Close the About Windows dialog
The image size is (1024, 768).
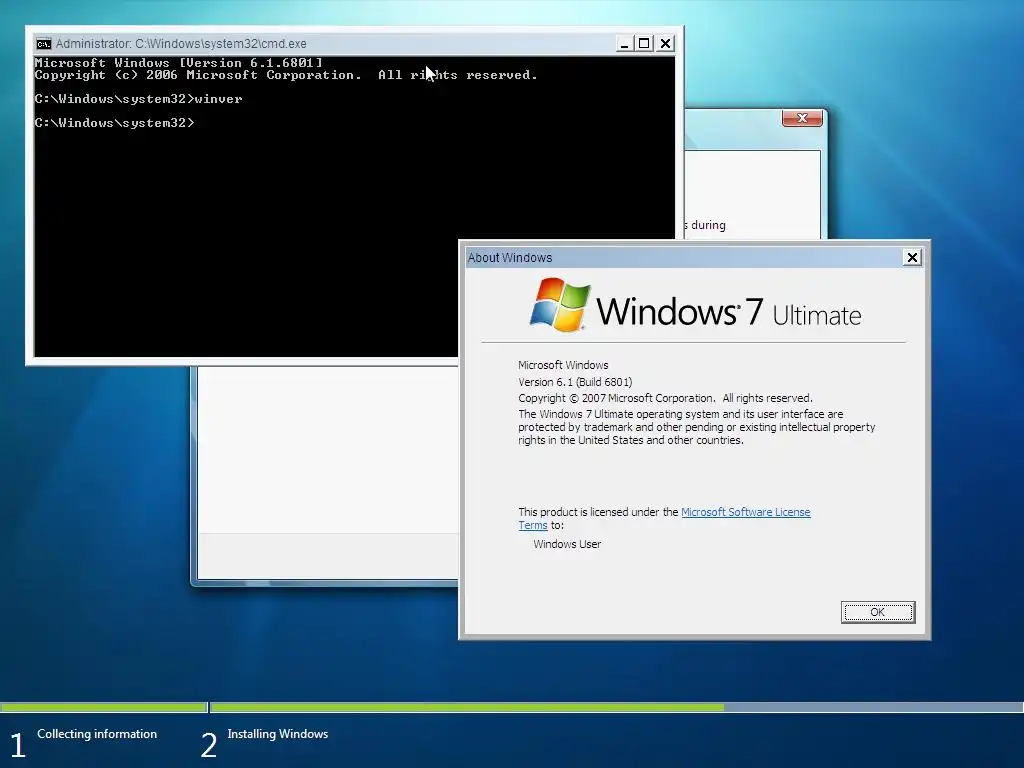[x=912, y=257]
